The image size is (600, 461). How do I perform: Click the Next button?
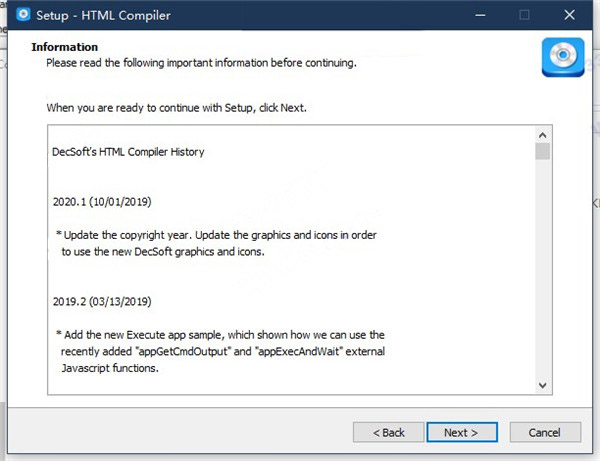point(462,432)
